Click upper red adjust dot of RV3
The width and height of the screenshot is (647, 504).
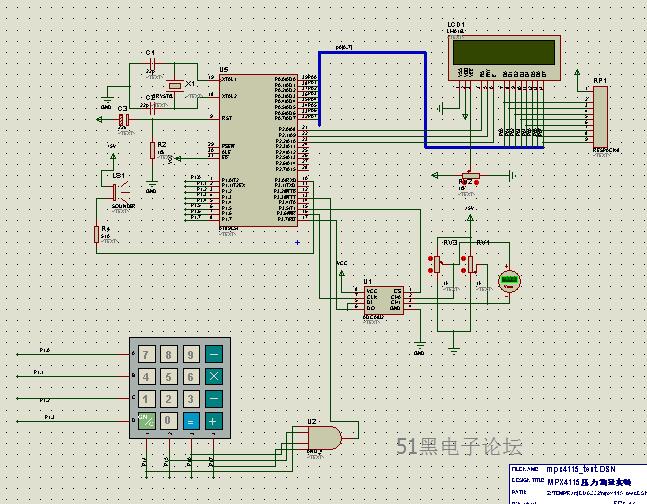click(x=430, y=259)
